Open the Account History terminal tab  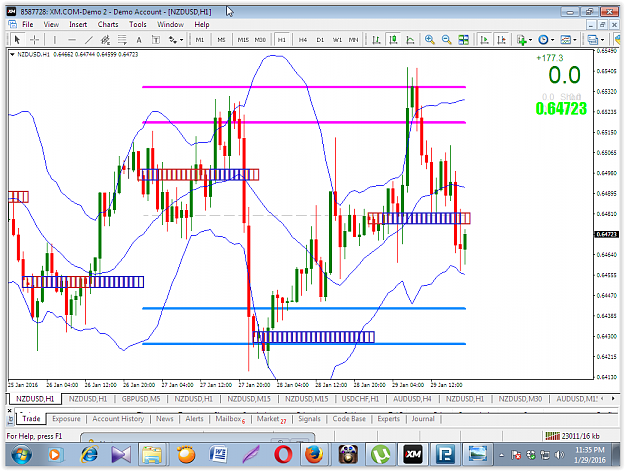coord(118,419)
